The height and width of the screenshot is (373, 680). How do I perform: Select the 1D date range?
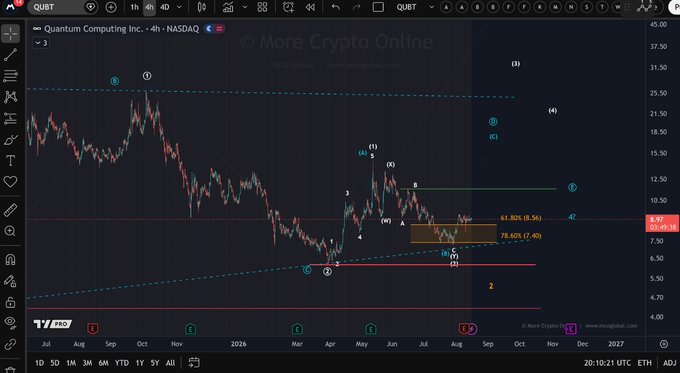pyautogui.click(x=39, y=363)
